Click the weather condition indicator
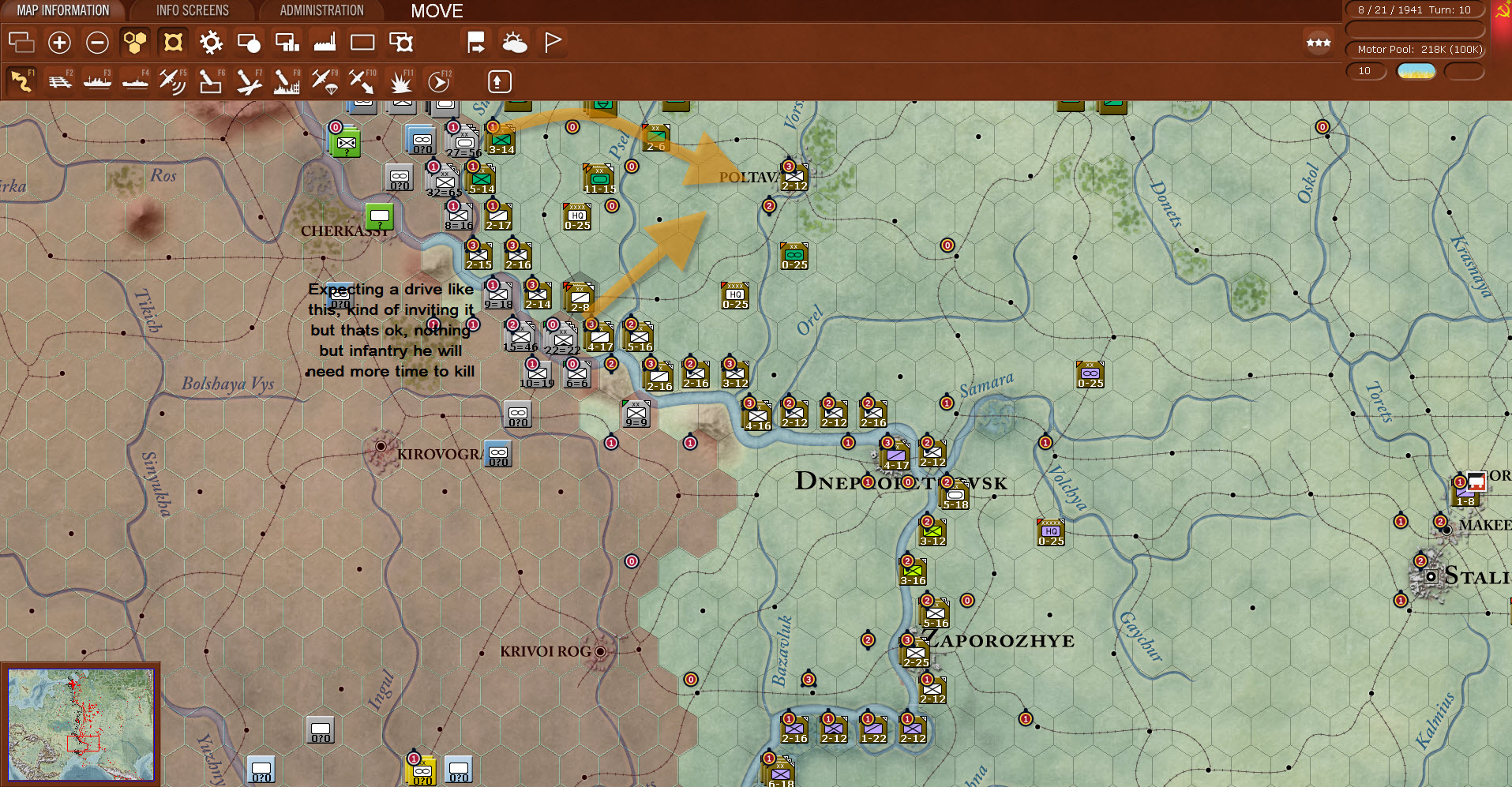 coord(1416,71)
